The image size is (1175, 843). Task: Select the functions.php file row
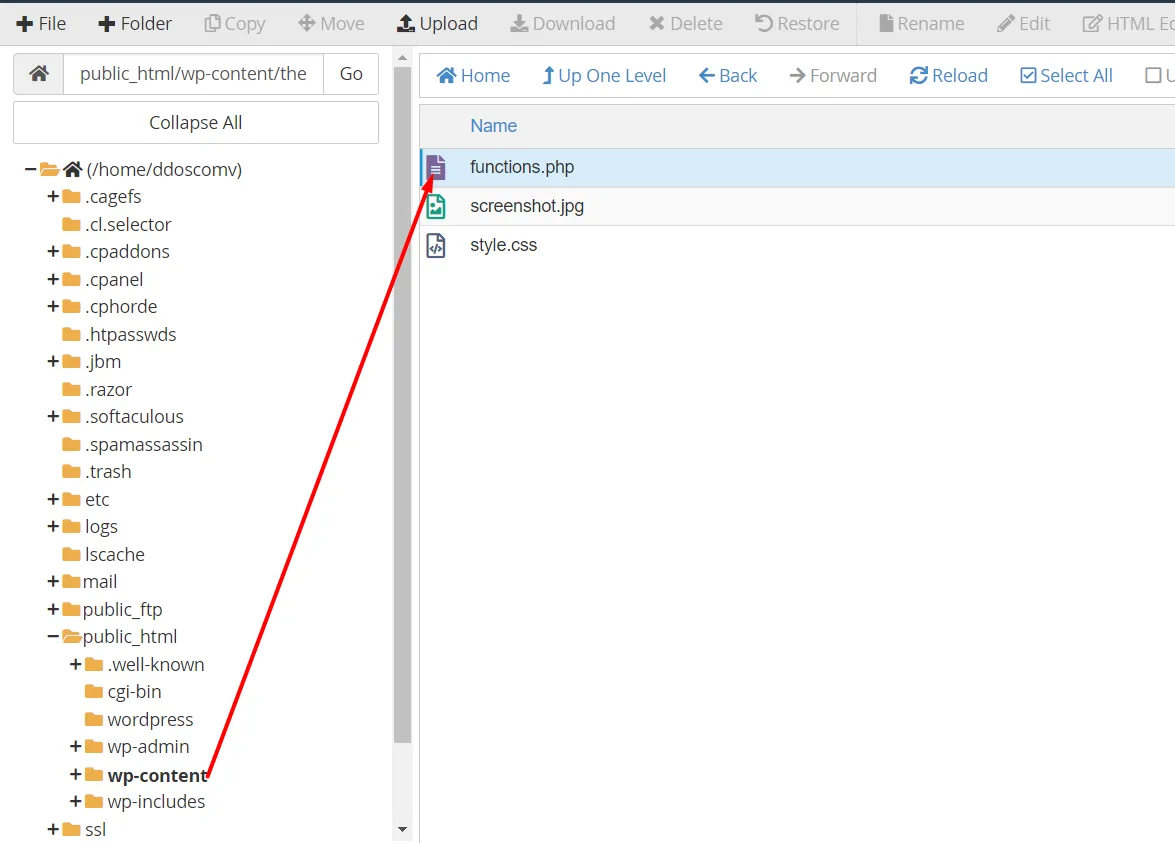(x=797, y=167)
